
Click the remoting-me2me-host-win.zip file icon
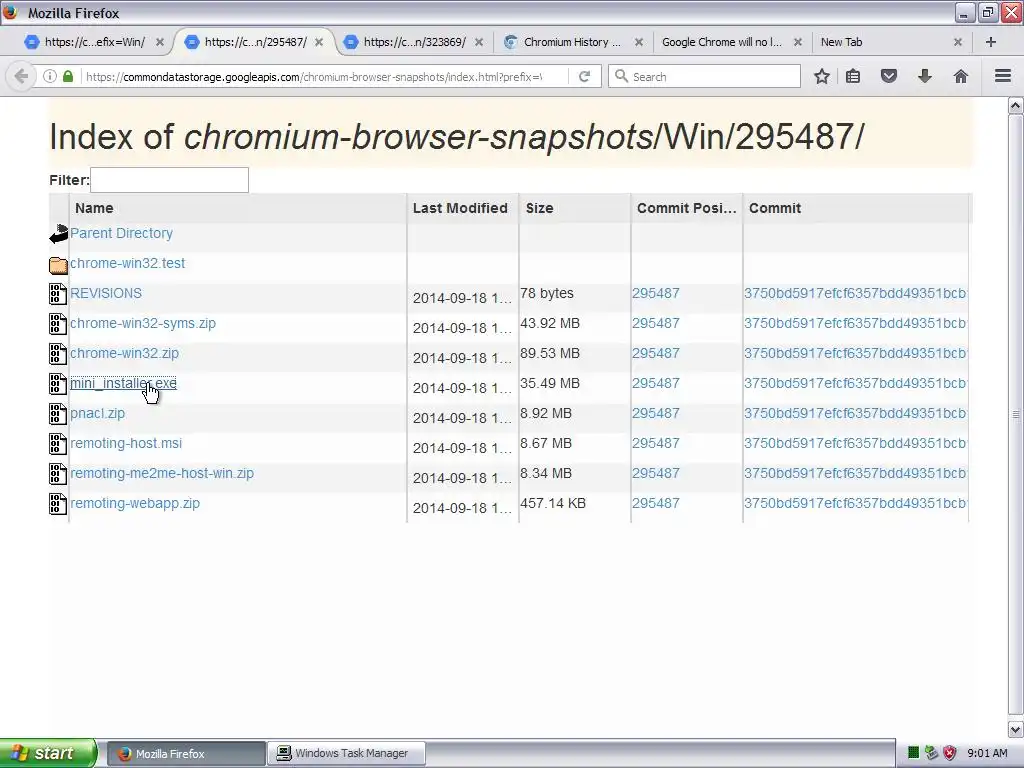tap(58, 474)
